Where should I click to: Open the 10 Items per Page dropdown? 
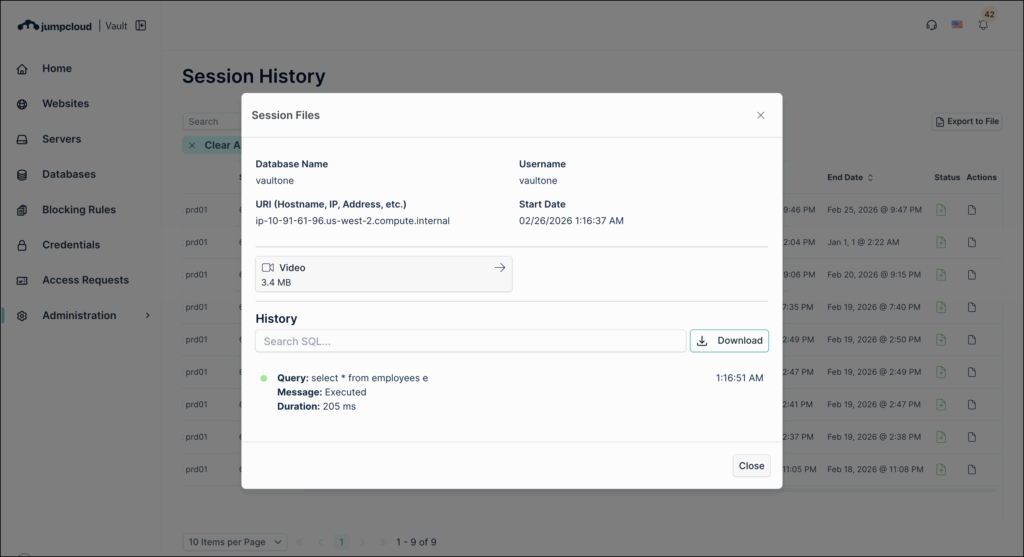click(235, 542)
